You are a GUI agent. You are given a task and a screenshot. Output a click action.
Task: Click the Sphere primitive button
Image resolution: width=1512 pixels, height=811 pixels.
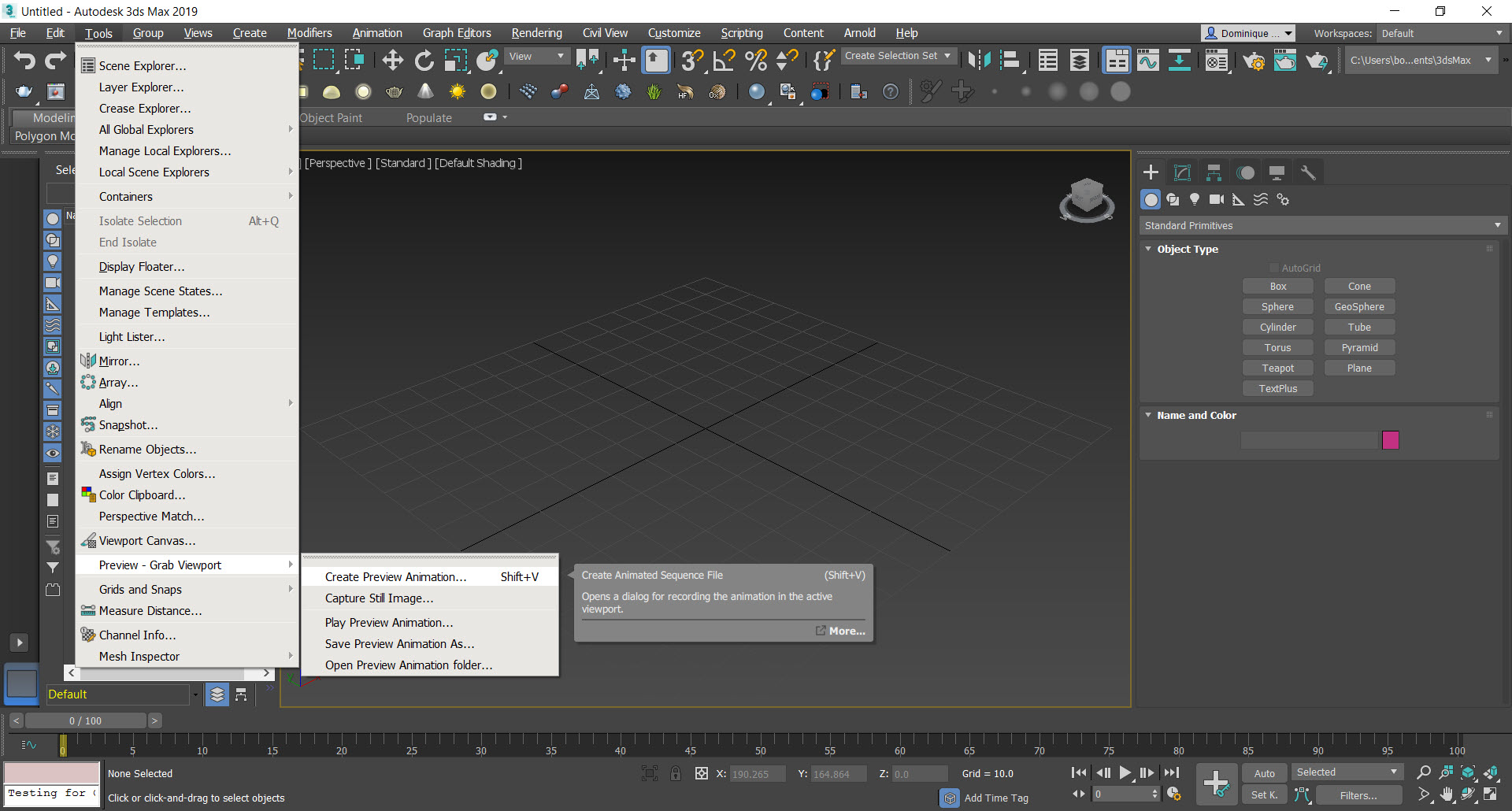click(x=1277, y=307)
